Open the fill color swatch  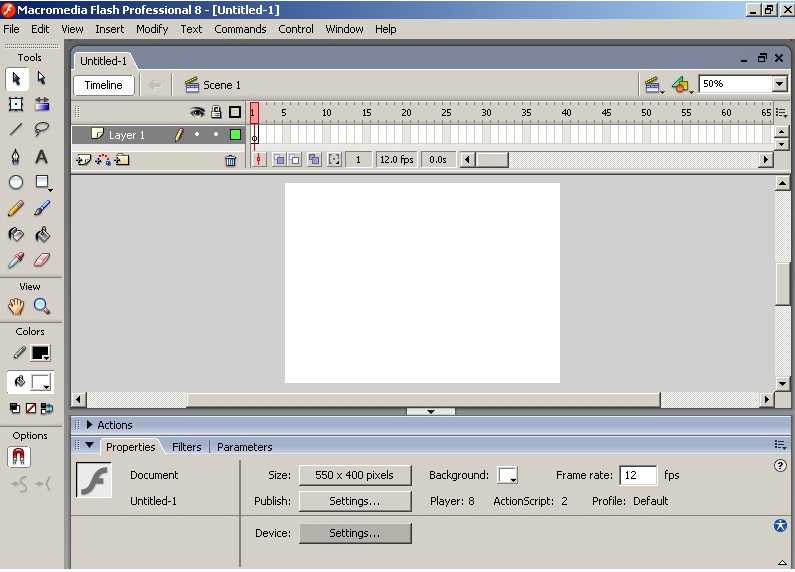[41, 382]
